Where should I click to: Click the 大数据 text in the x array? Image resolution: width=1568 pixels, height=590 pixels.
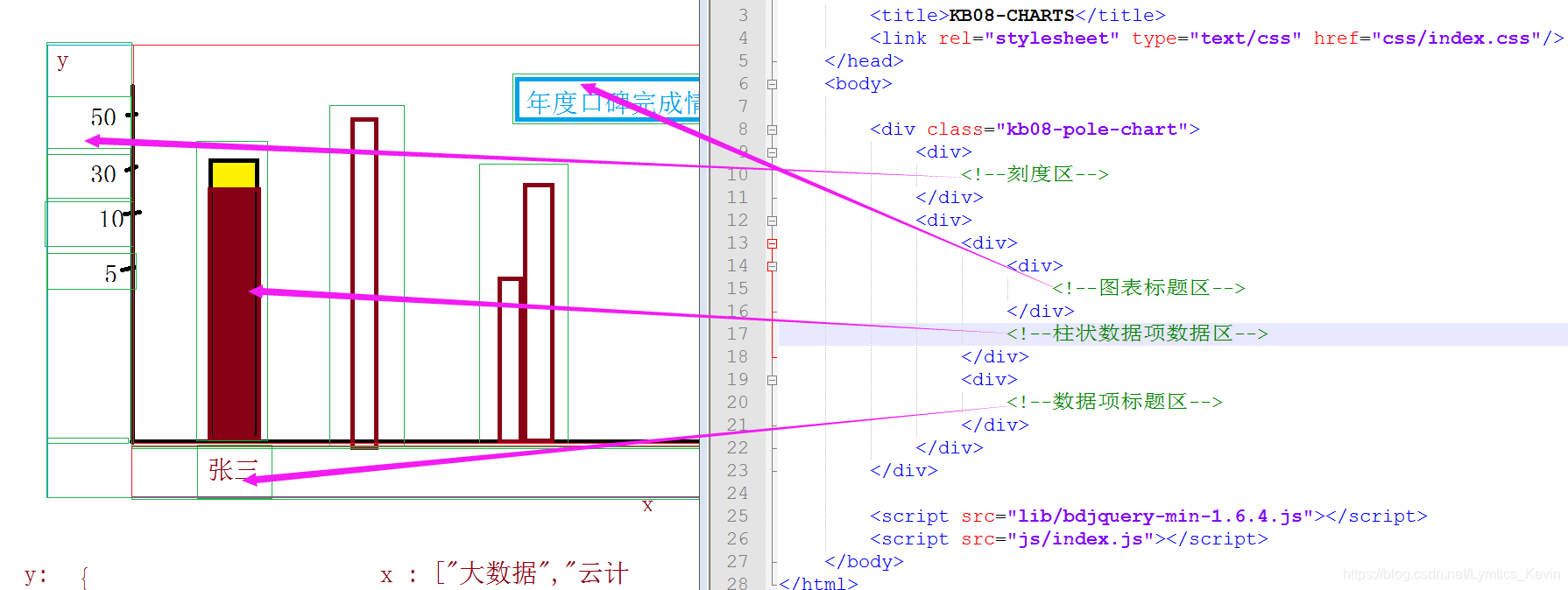498,573
